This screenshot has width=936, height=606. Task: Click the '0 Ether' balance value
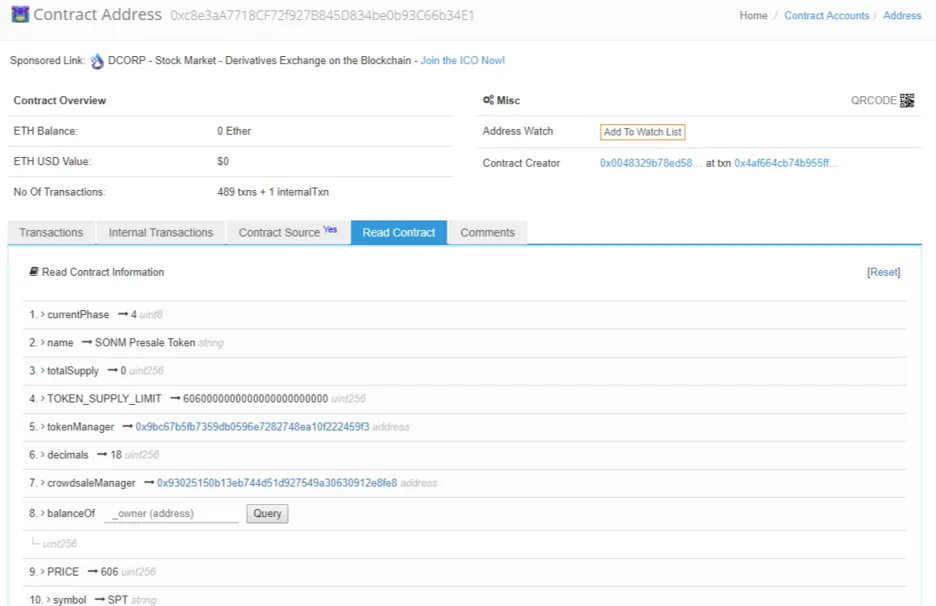[x=234, y=131]
